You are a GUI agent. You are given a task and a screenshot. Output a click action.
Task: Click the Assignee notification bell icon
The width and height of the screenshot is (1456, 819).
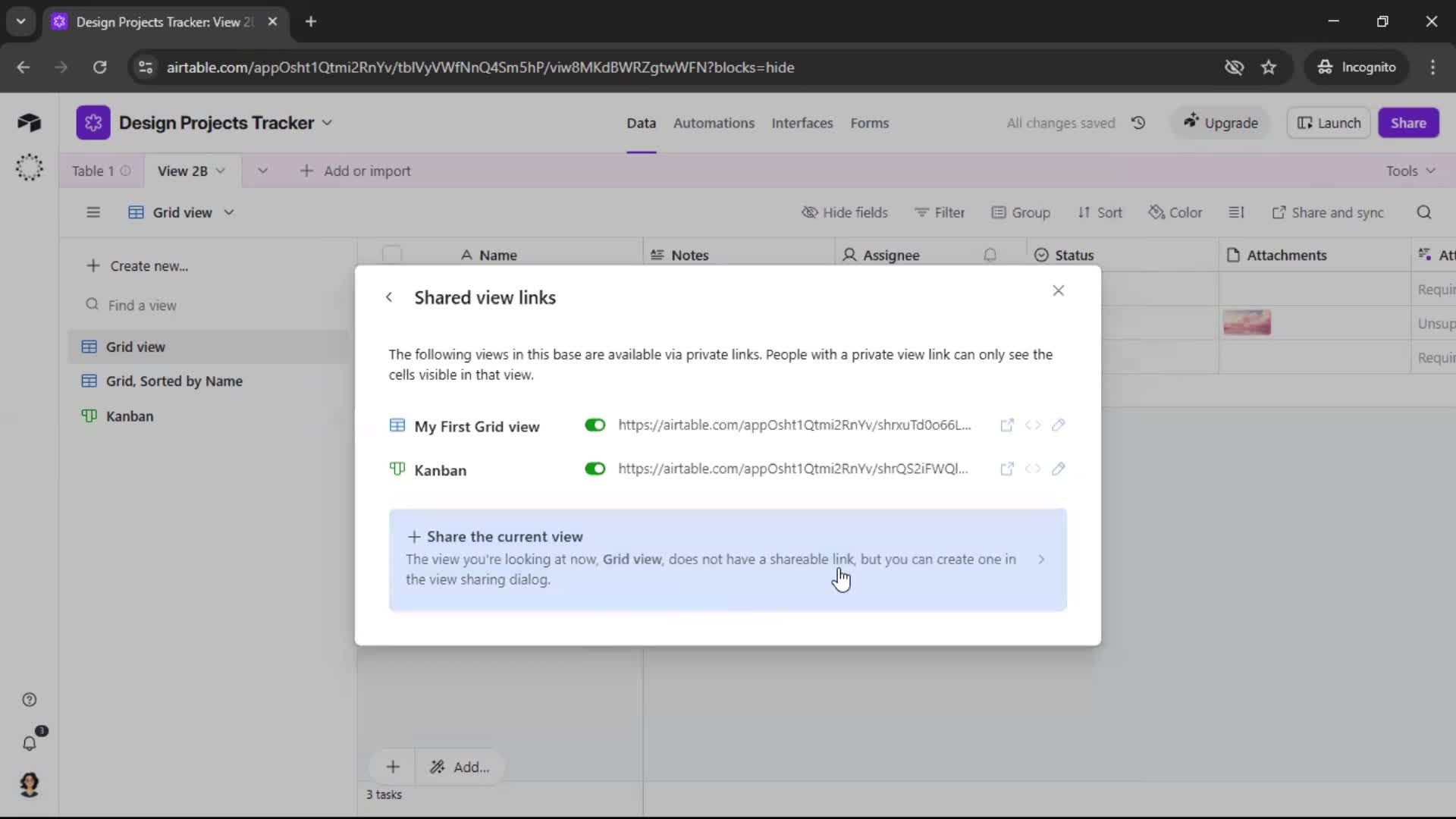click(x=990, y=256)
